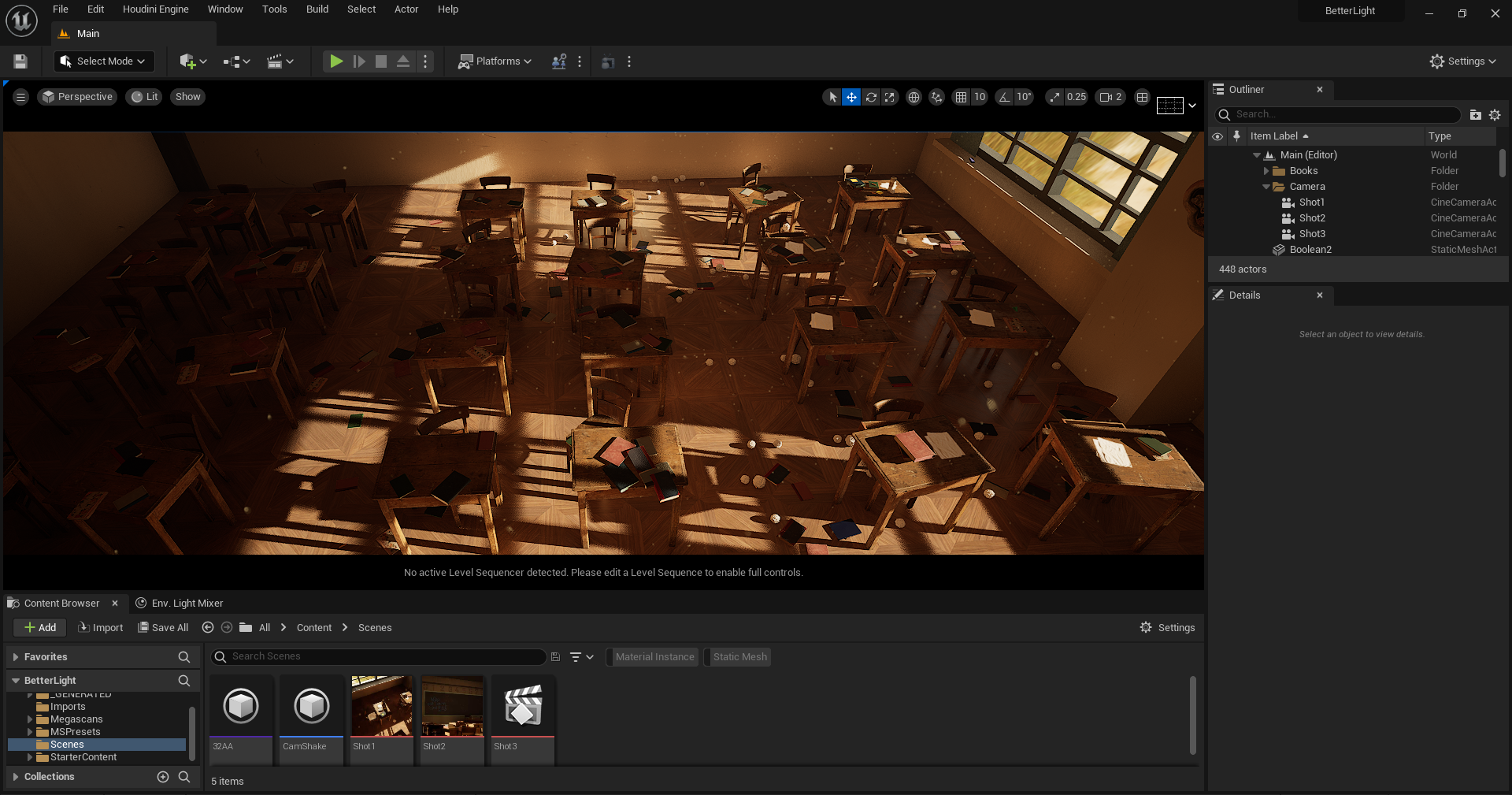The height and width of the screenshot is (795, 1512).
Task: Toggle scale snapping icon
Action: point(1054,97)
